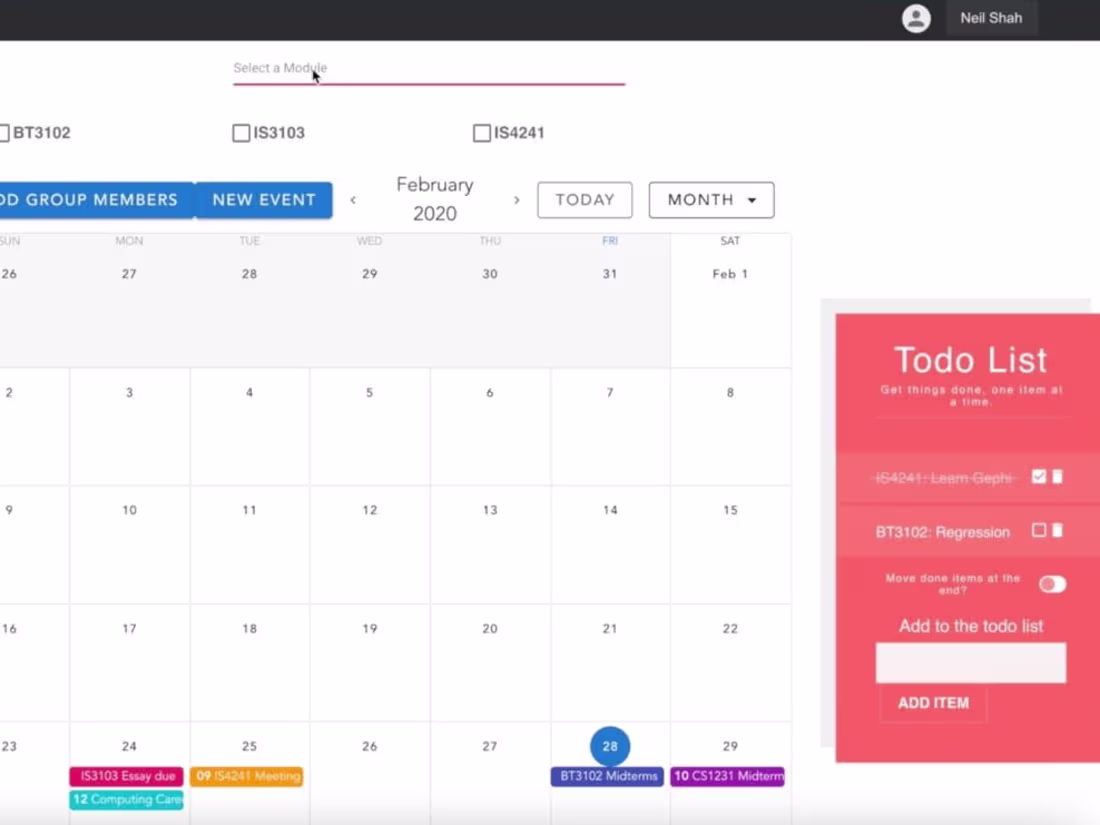Open the user profile avatar icon
Viewport: 1100px width, 825px height.
916,18
